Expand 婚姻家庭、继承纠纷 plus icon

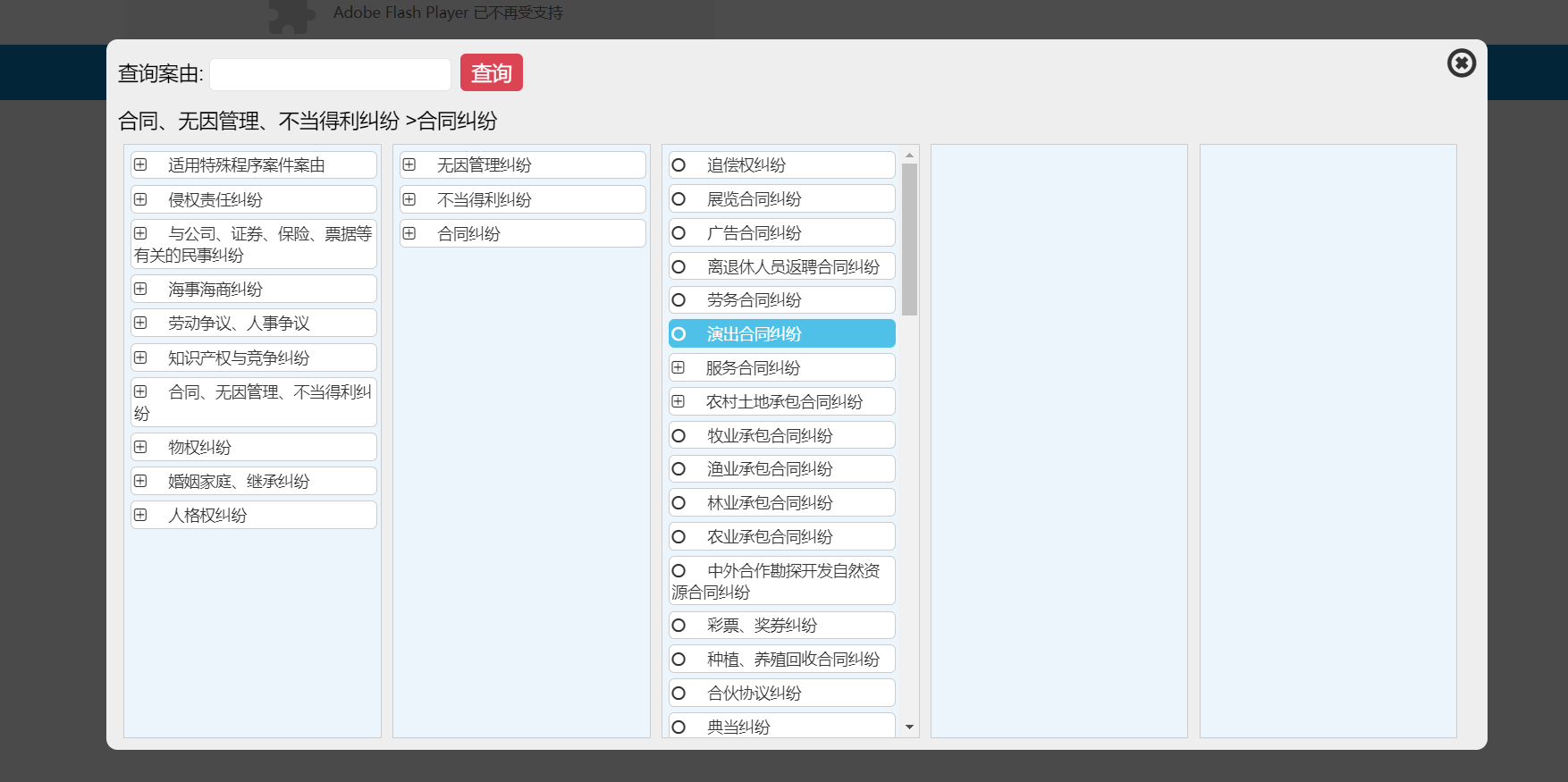pyautogui.click(x=140, y=481)
